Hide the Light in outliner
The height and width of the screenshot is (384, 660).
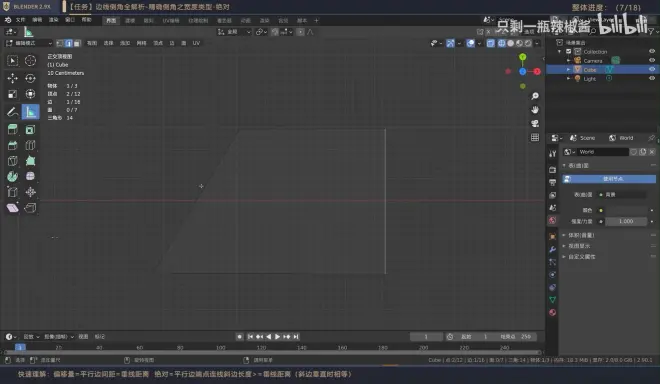click(x=652, y=78)
